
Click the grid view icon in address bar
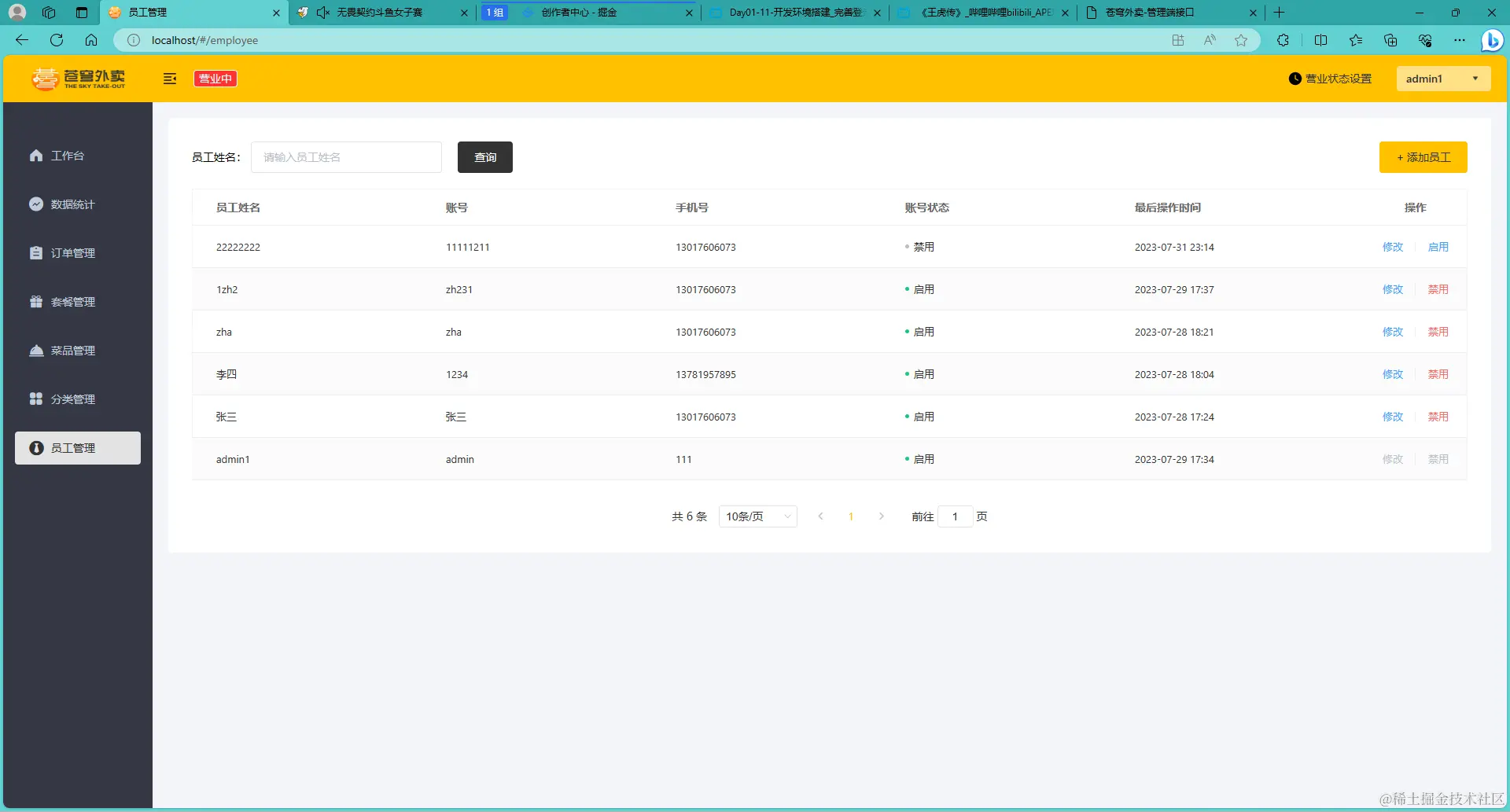coord(1178,40)
